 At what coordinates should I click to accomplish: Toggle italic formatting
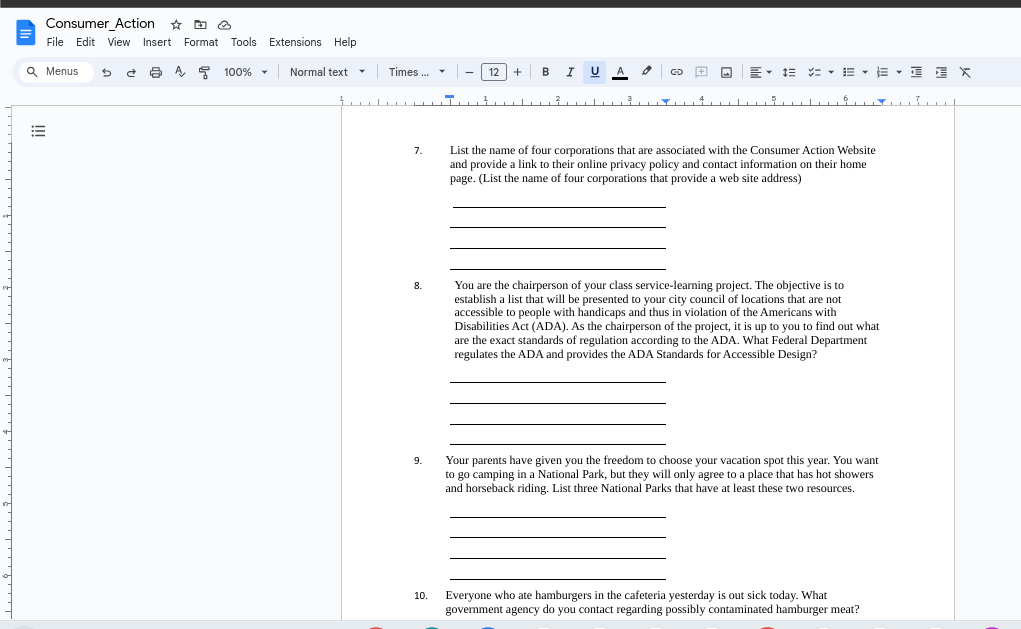point(569,72)
